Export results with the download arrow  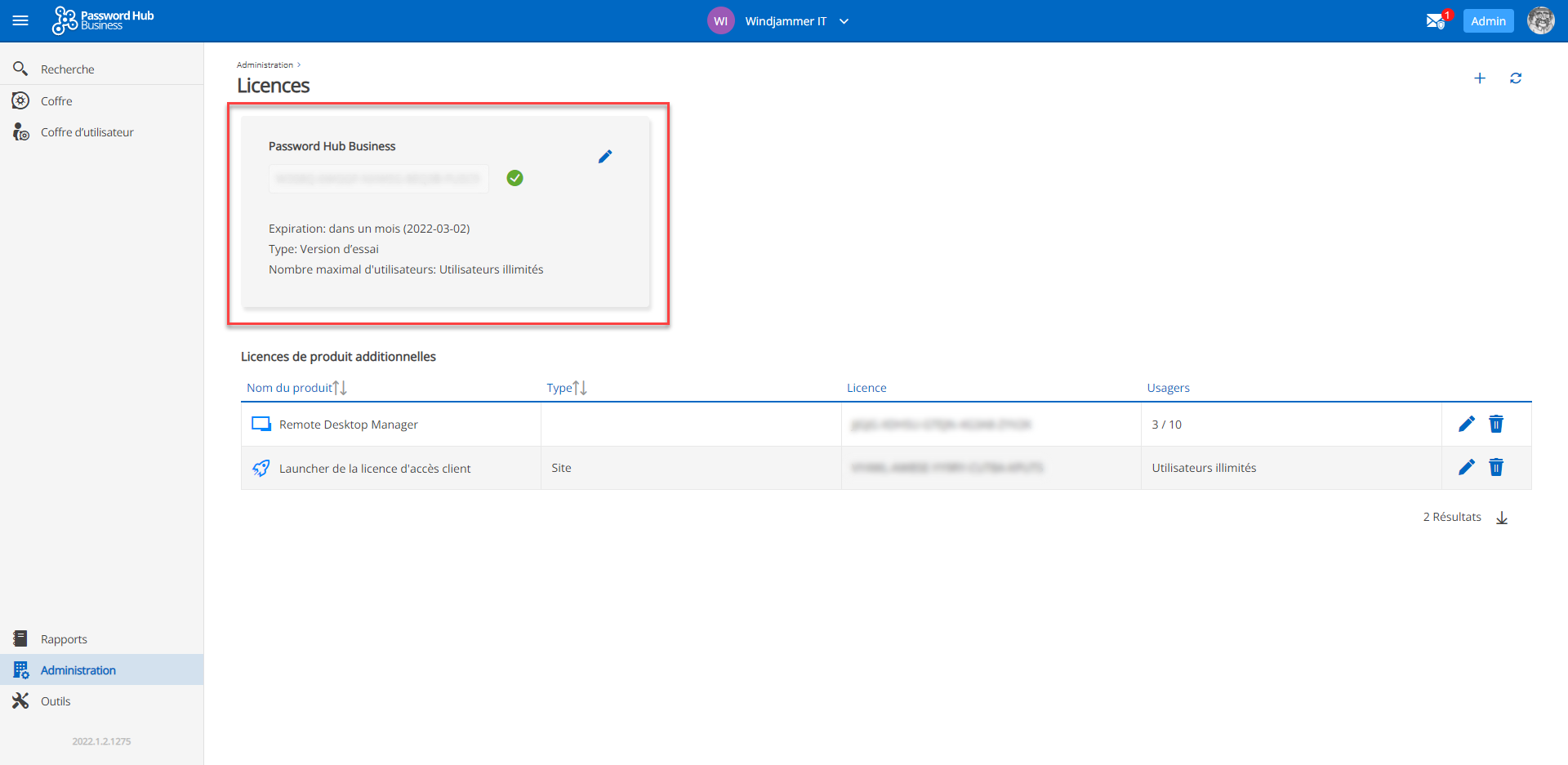[x=1501, y=518]
